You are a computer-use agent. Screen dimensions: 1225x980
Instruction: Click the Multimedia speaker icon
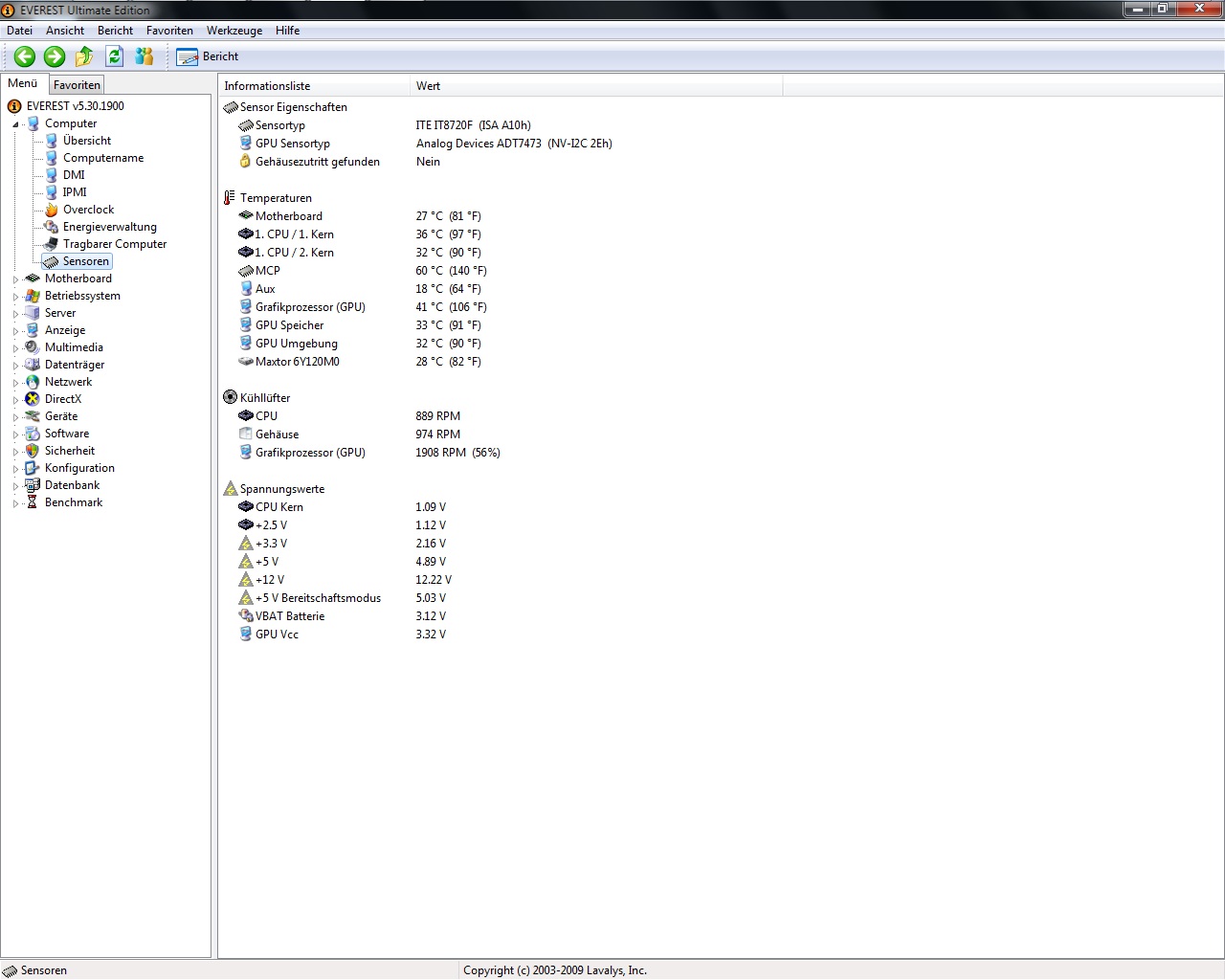(33, 347)
